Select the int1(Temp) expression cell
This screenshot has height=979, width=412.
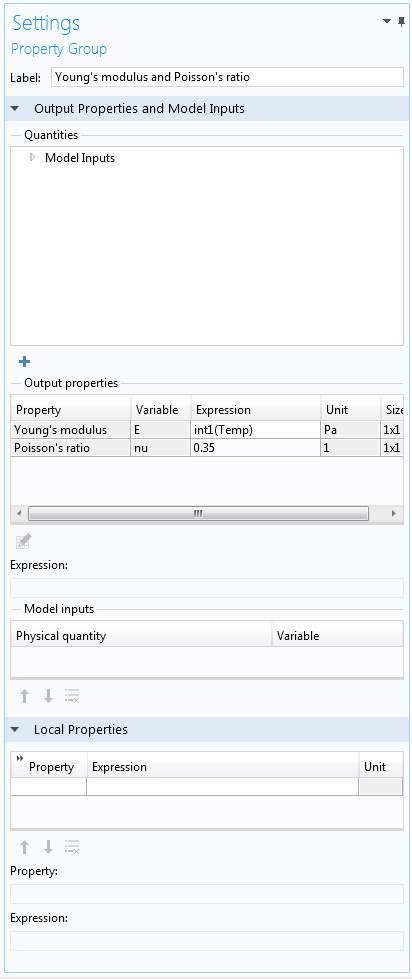pyautogui.click(x=256, y=430)
